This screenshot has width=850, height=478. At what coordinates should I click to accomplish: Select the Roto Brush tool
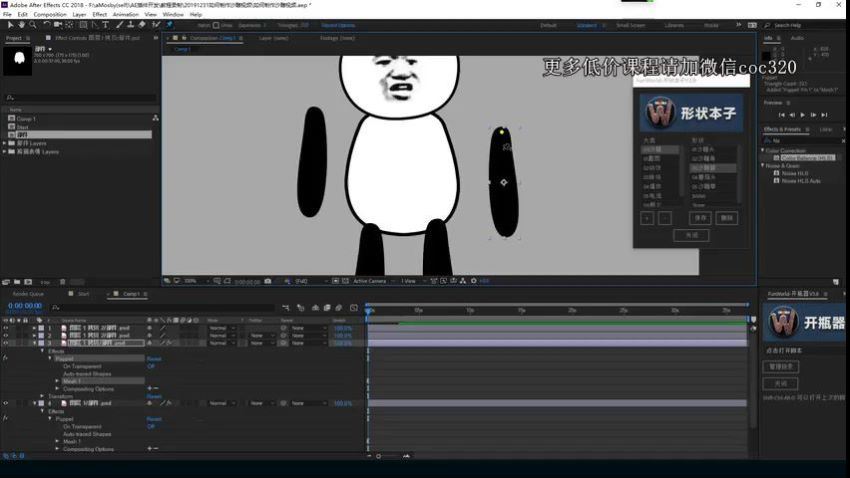[156, 25]
